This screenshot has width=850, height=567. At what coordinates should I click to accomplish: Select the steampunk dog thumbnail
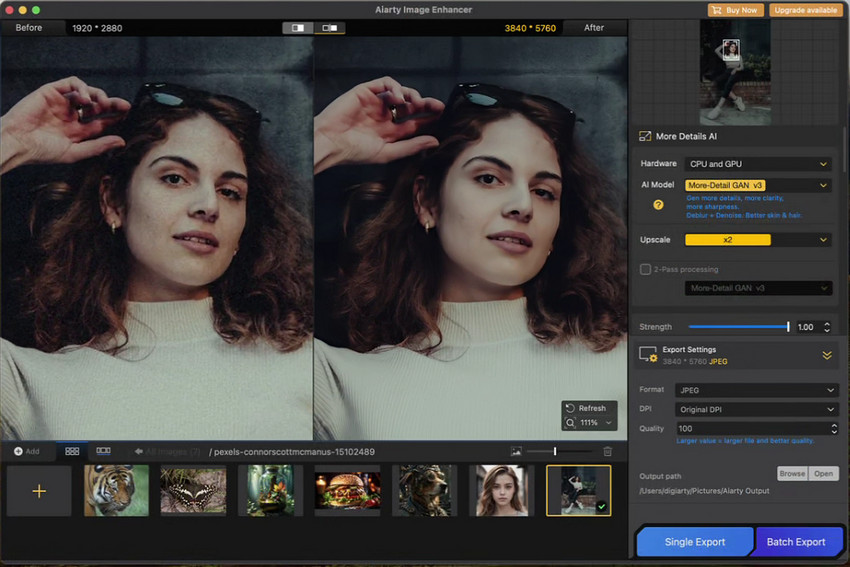point(424,491)
